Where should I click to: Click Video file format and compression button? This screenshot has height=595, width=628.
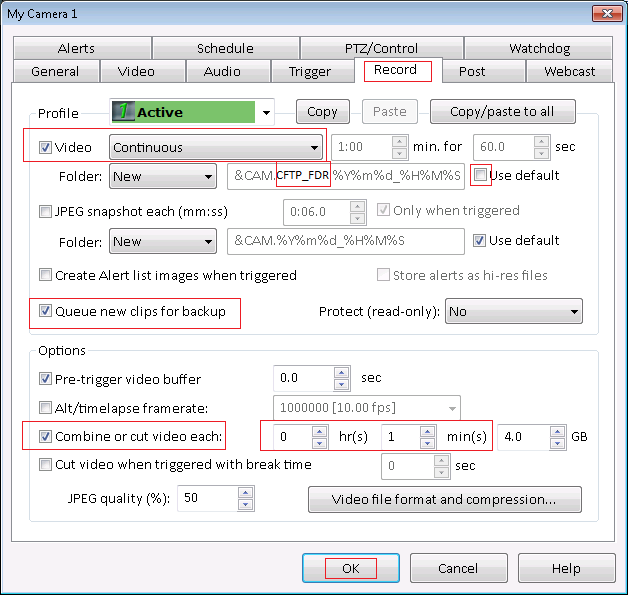pyautogui.click(x=444, y=499)
